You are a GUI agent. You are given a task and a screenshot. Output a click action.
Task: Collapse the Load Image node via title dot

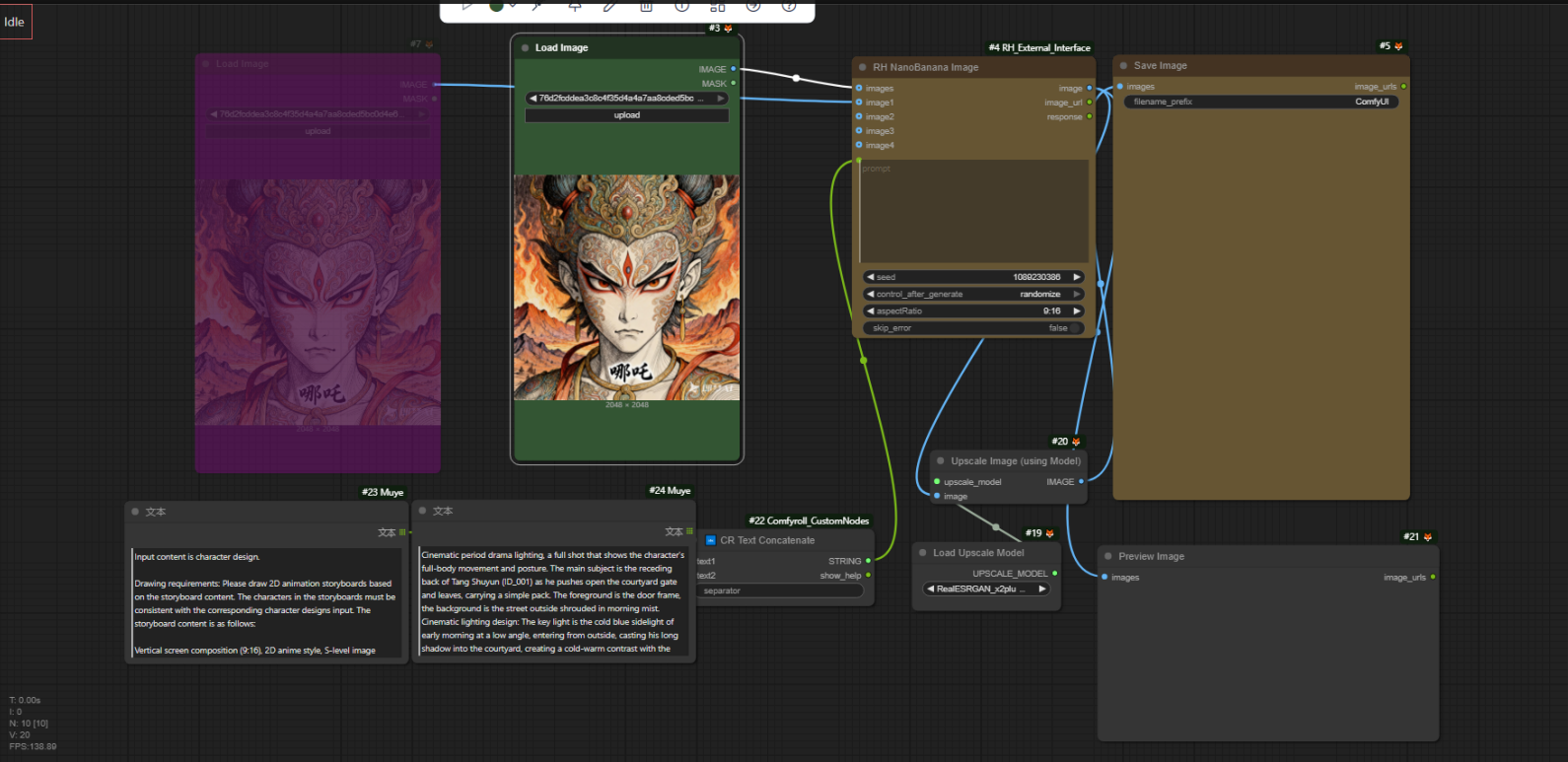tap(526, 47)
